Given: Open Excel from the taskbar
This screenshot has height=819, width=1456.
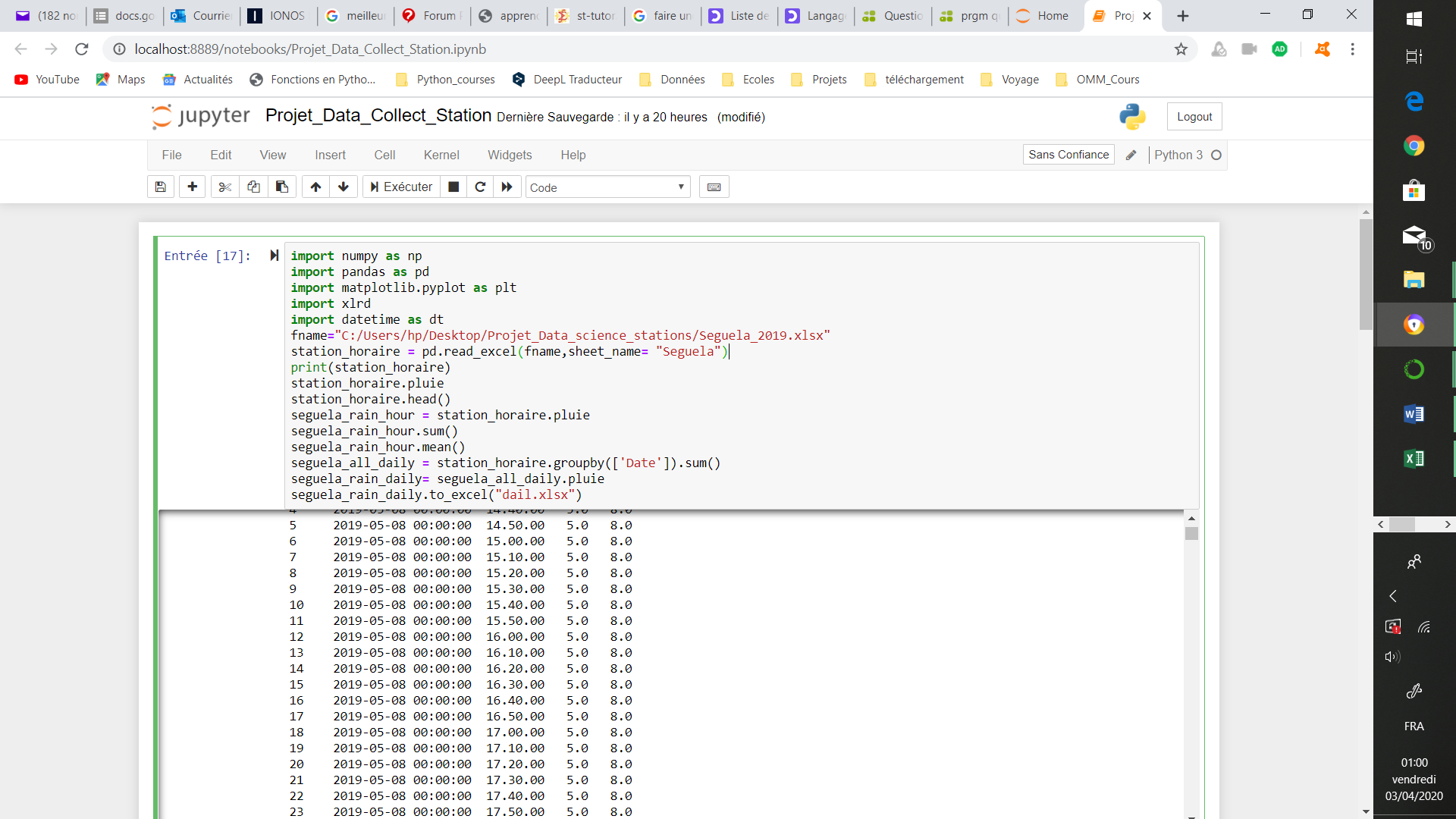Looking at the screenshot, I should pos(1414,458).
